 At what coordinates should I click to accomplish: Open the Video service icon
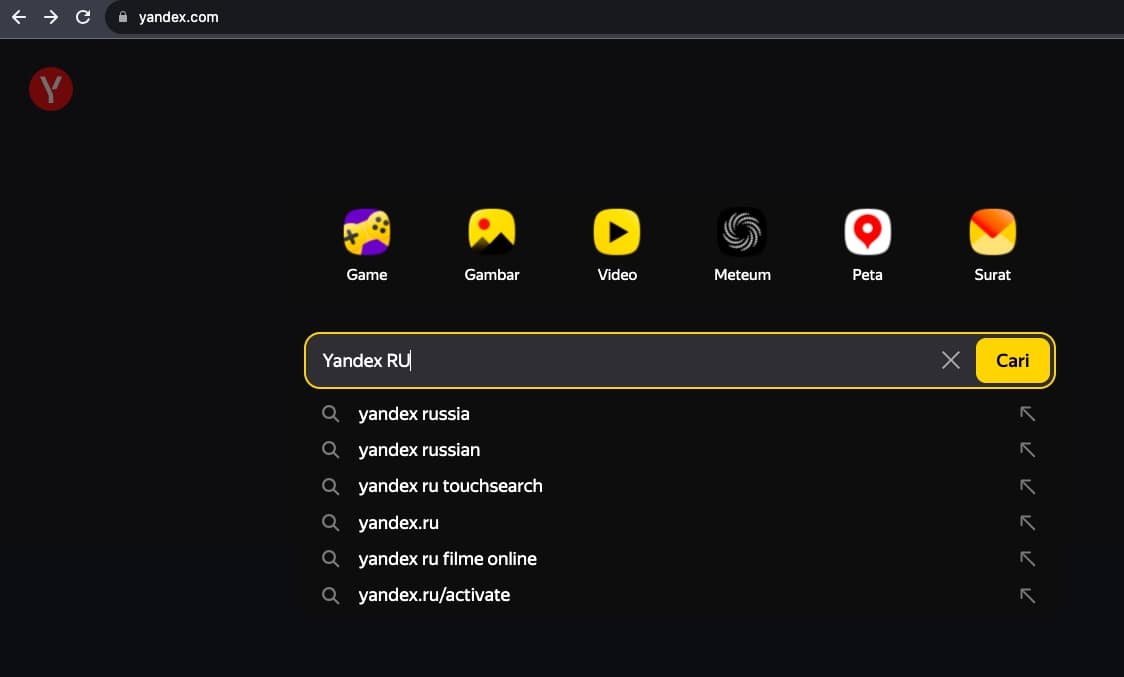coord(617,232)
